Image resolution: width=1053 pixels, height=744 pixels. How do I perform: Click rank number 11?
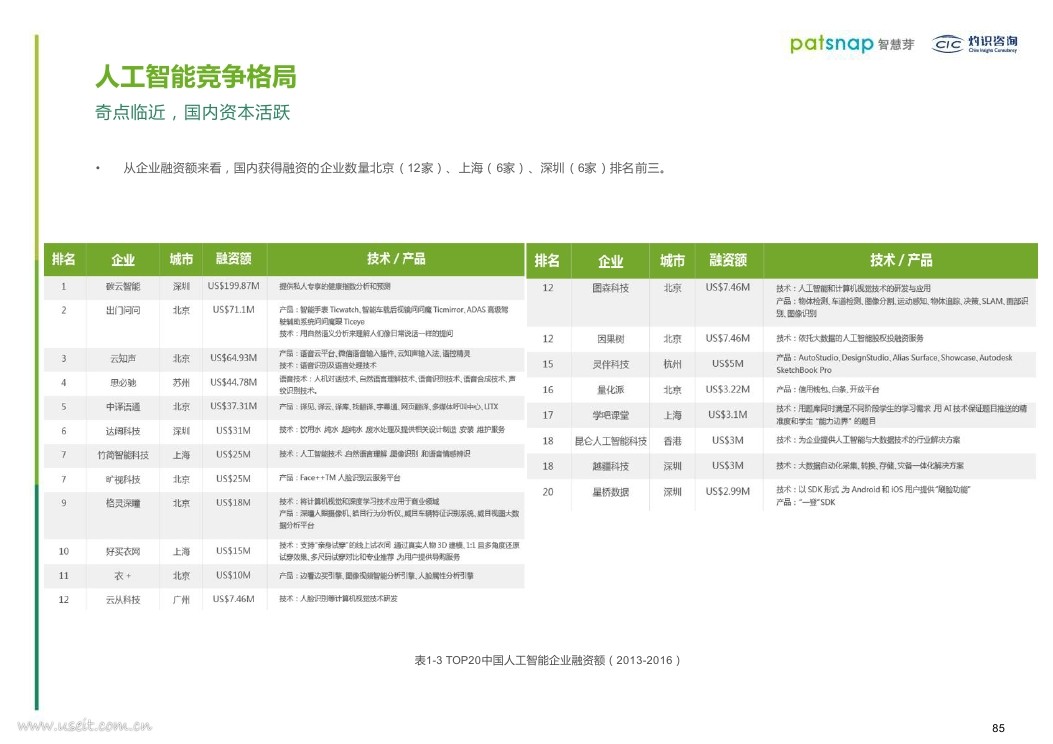64,576
